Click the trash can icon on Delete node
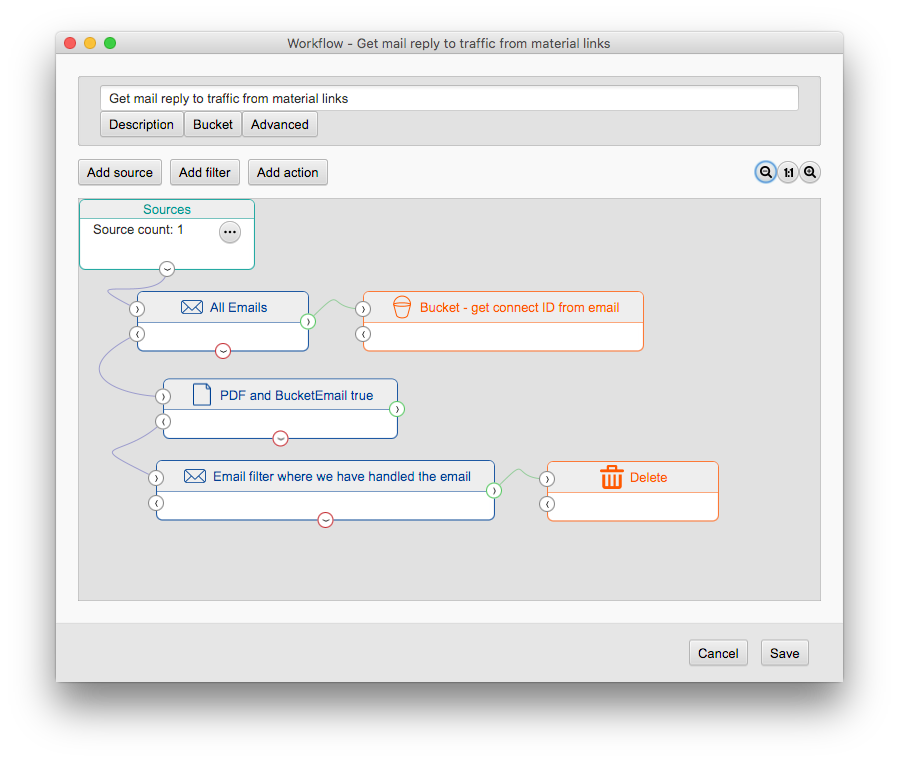The width and height of the screenshot is (899, 762). [x=612, y=477]
